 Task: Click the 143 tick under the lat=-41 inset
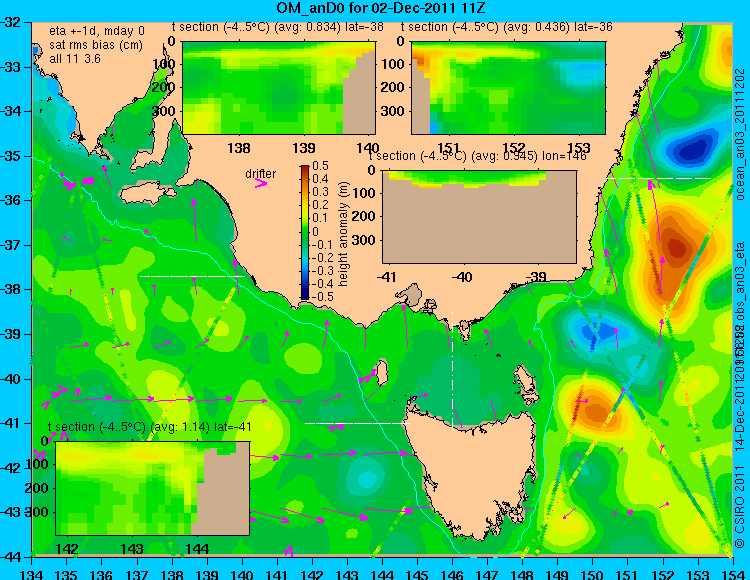[132, 548]
